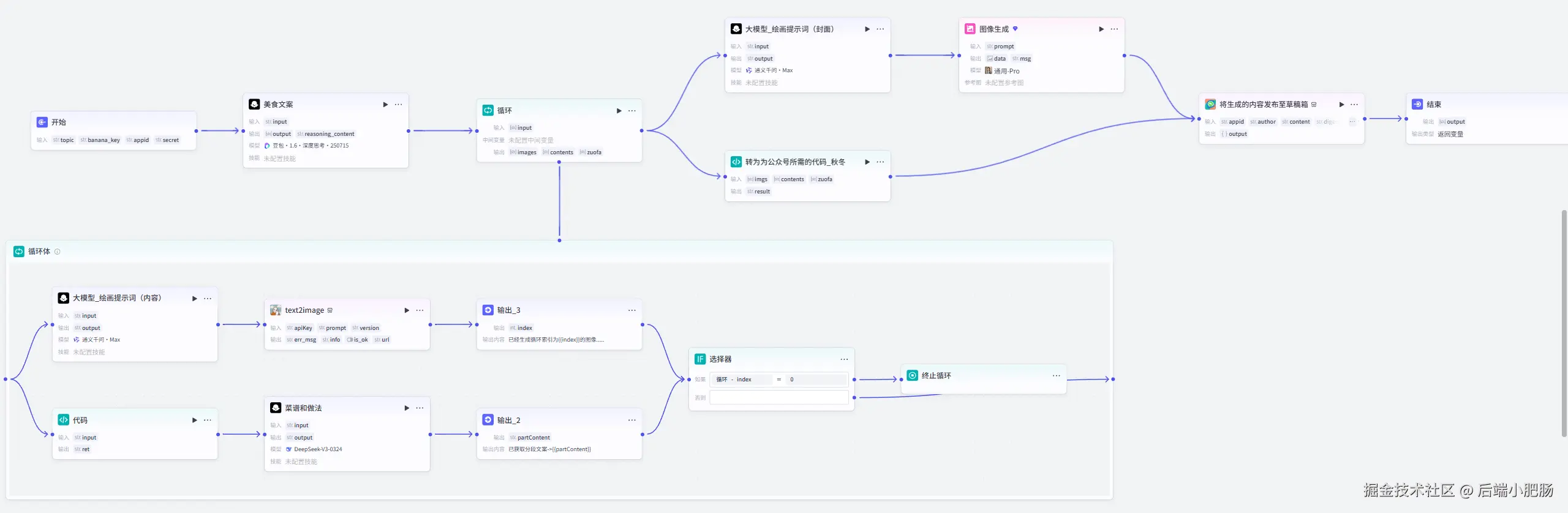This screenshot has height=513, width=1568.
Task: Open options of 将生成的内容发布至草稿箱 node
Action: 1354,105
